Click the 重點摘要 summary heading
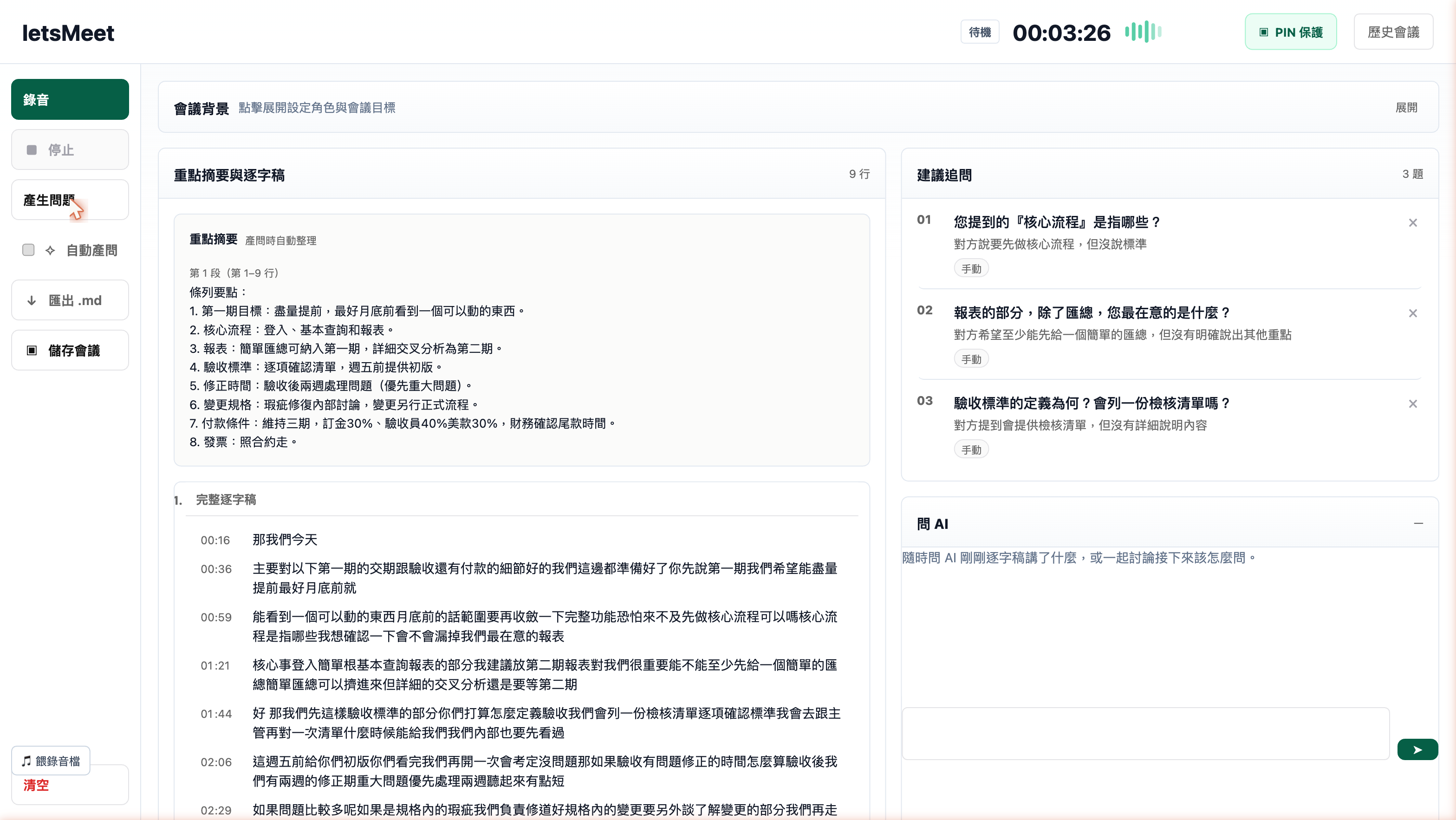 [213, 239]
